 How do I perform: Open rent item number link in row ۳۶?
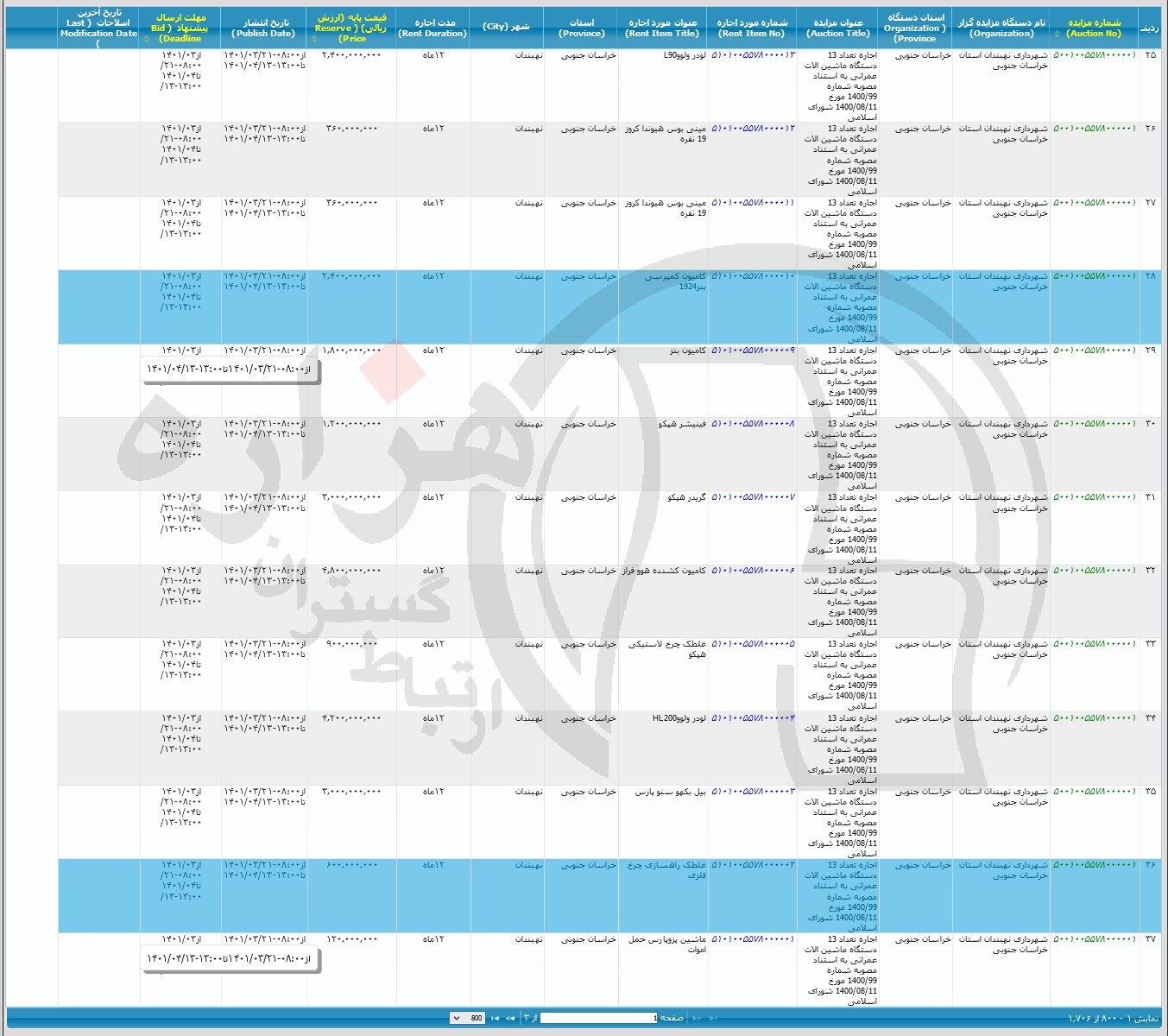753,865
